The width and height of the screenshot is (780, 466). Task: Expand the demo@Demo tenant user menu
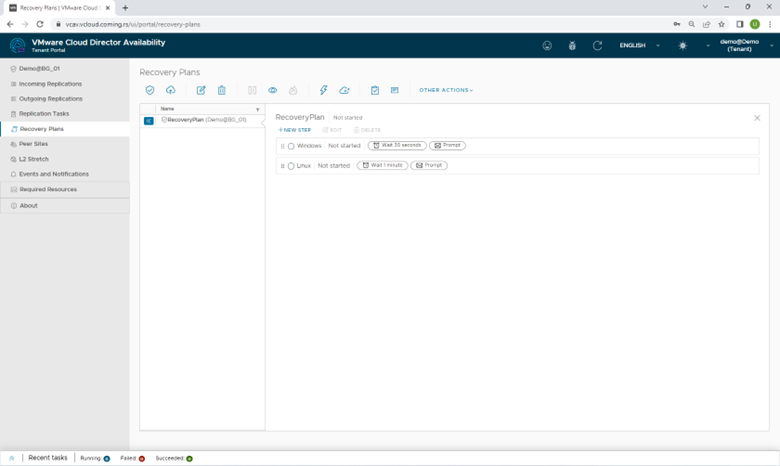click(740, 45)
